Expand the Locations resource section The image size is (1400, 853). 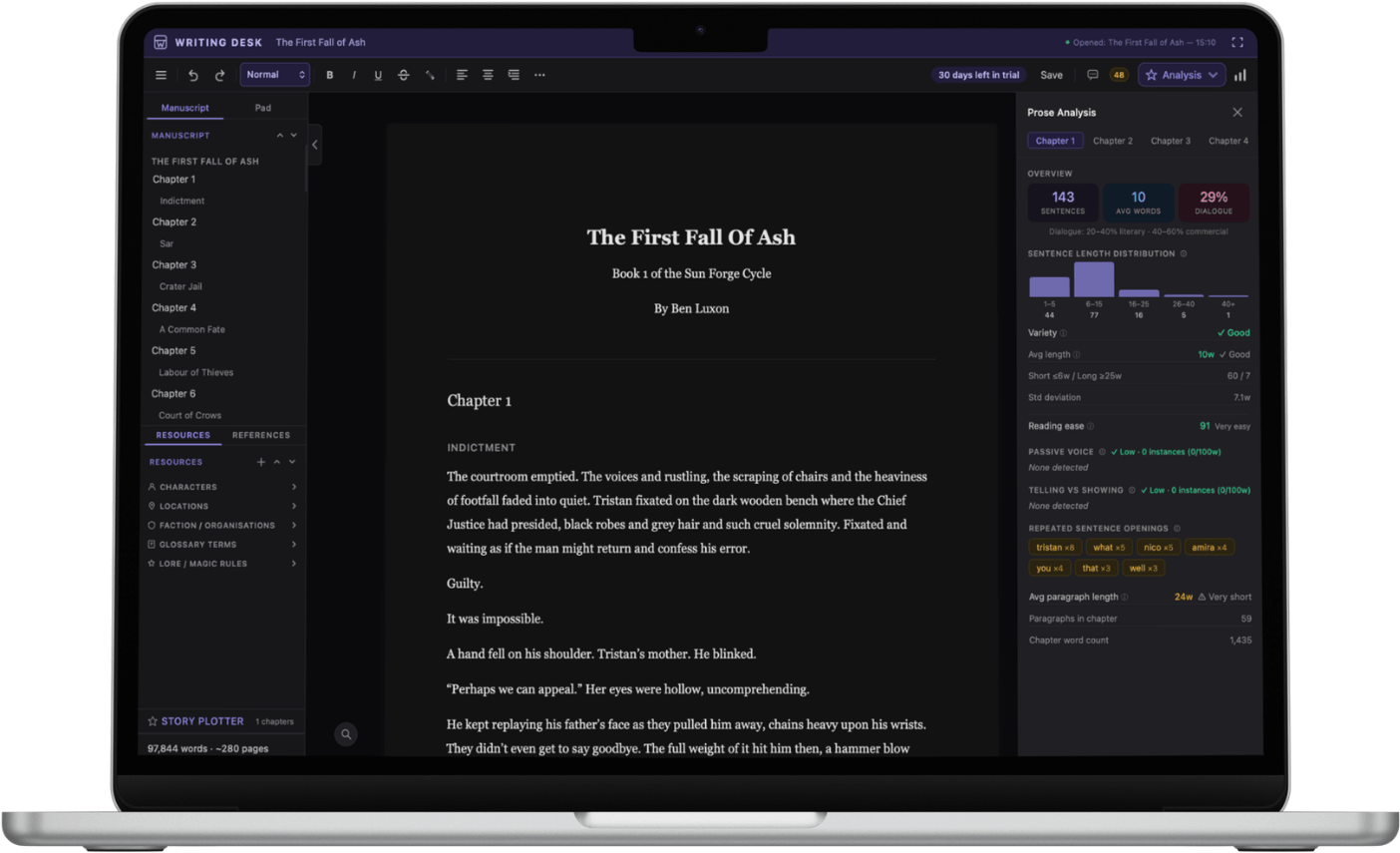221,506
